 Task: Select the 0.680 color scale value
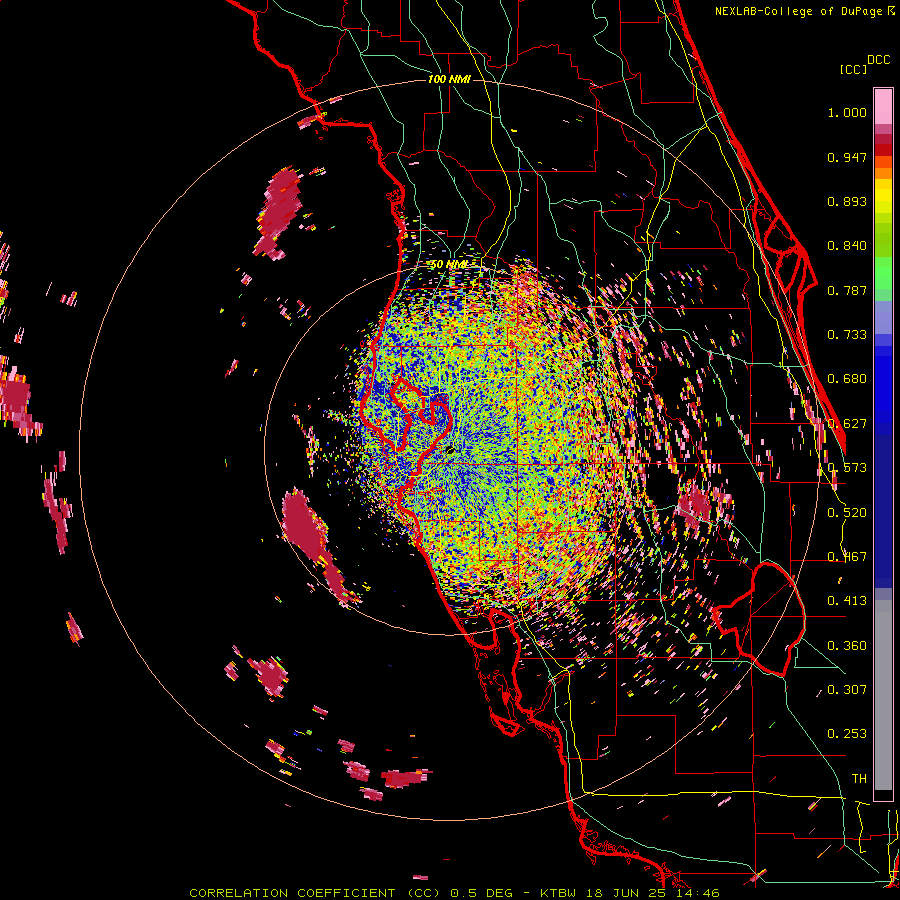coord(847,379)
